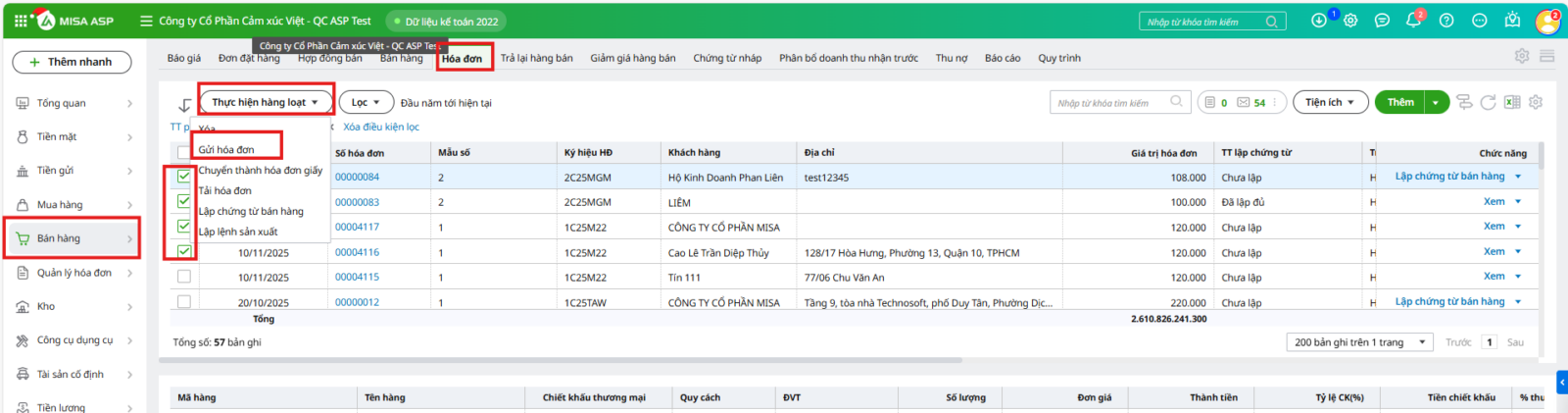
Task: Open the help question mark icon
Action: pos(1446,21)
